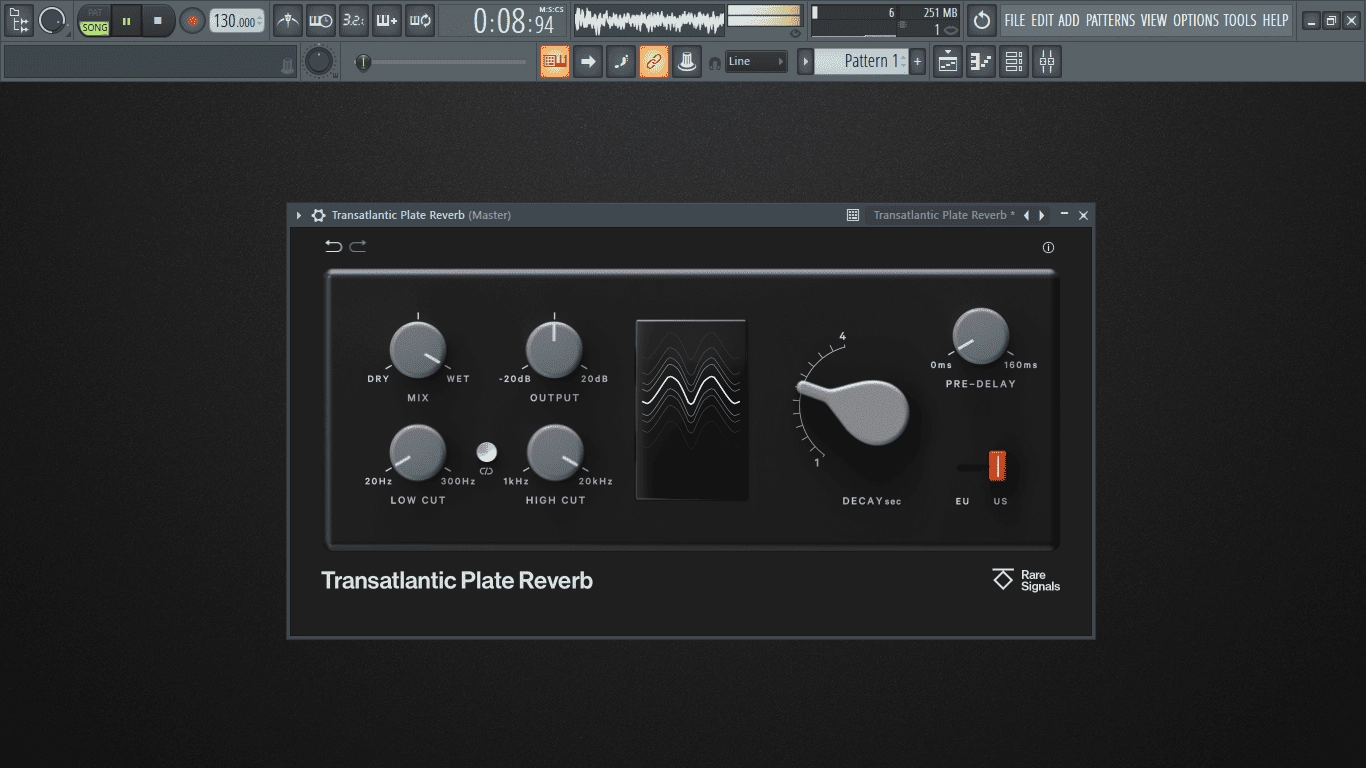The width and height of the screenshot is (1366, 768).
Task: Toggle the 3.2.1 countdown before recording
Action: click(x=353, y=20)
